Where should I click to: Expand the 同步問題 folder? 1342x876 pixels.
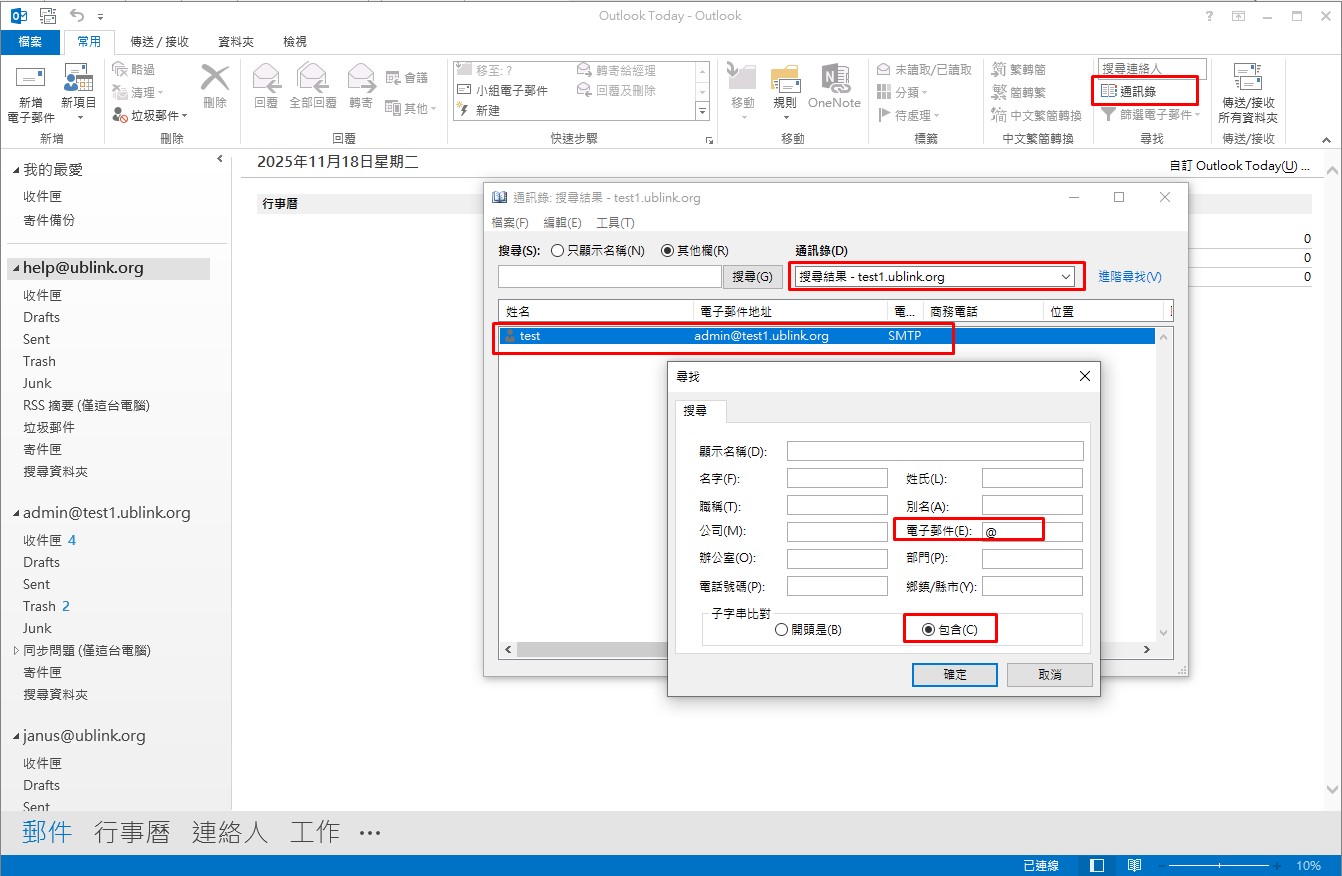pyautogui.click(x=15, y=651)
